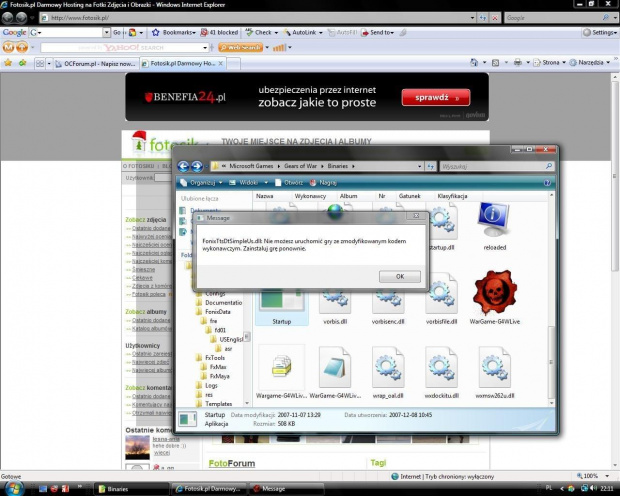Open Settings dropdown in Google toolbar
This screenshot has height=496, width=620.
tap(600, 32)
